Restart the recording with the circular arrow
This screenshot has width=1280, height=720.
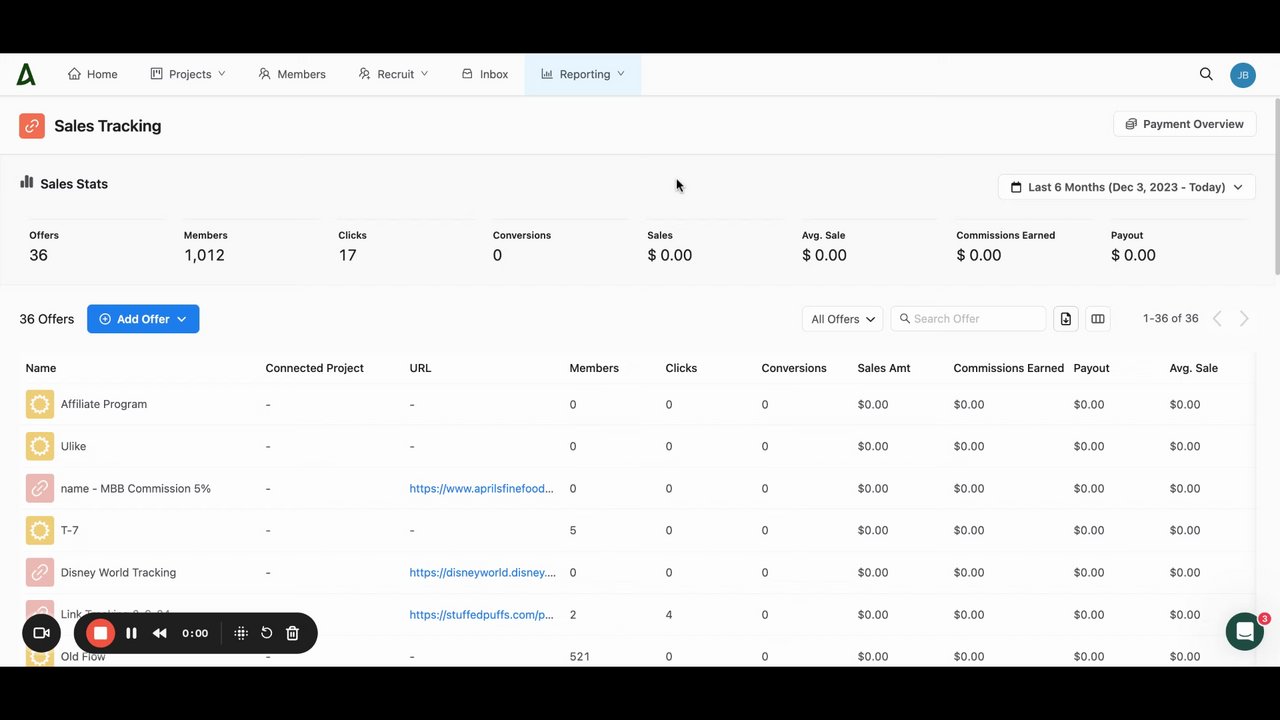point(267,633)
